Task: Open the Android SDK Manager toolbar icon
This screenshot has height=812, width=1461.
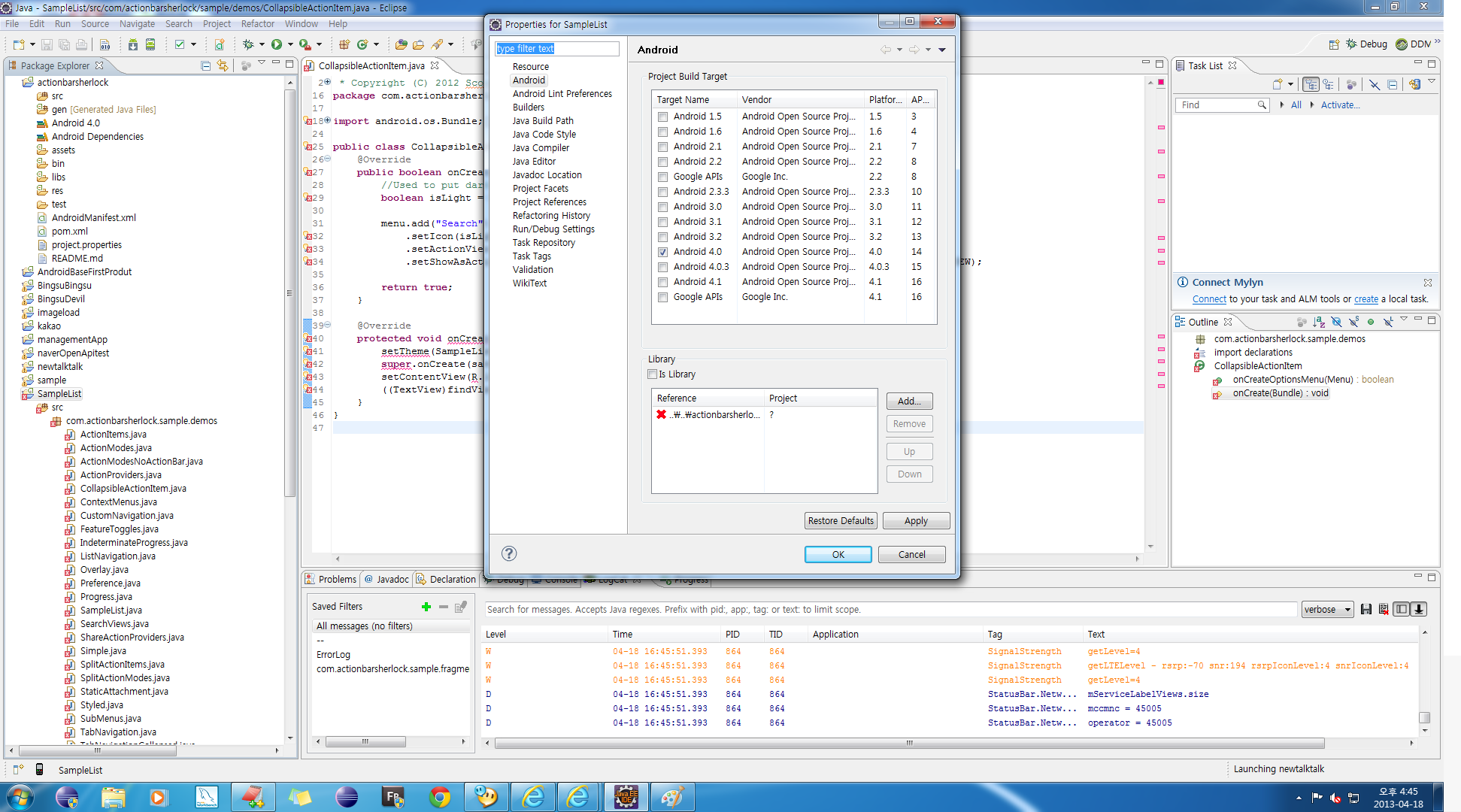Action: [x=132, y=44]
